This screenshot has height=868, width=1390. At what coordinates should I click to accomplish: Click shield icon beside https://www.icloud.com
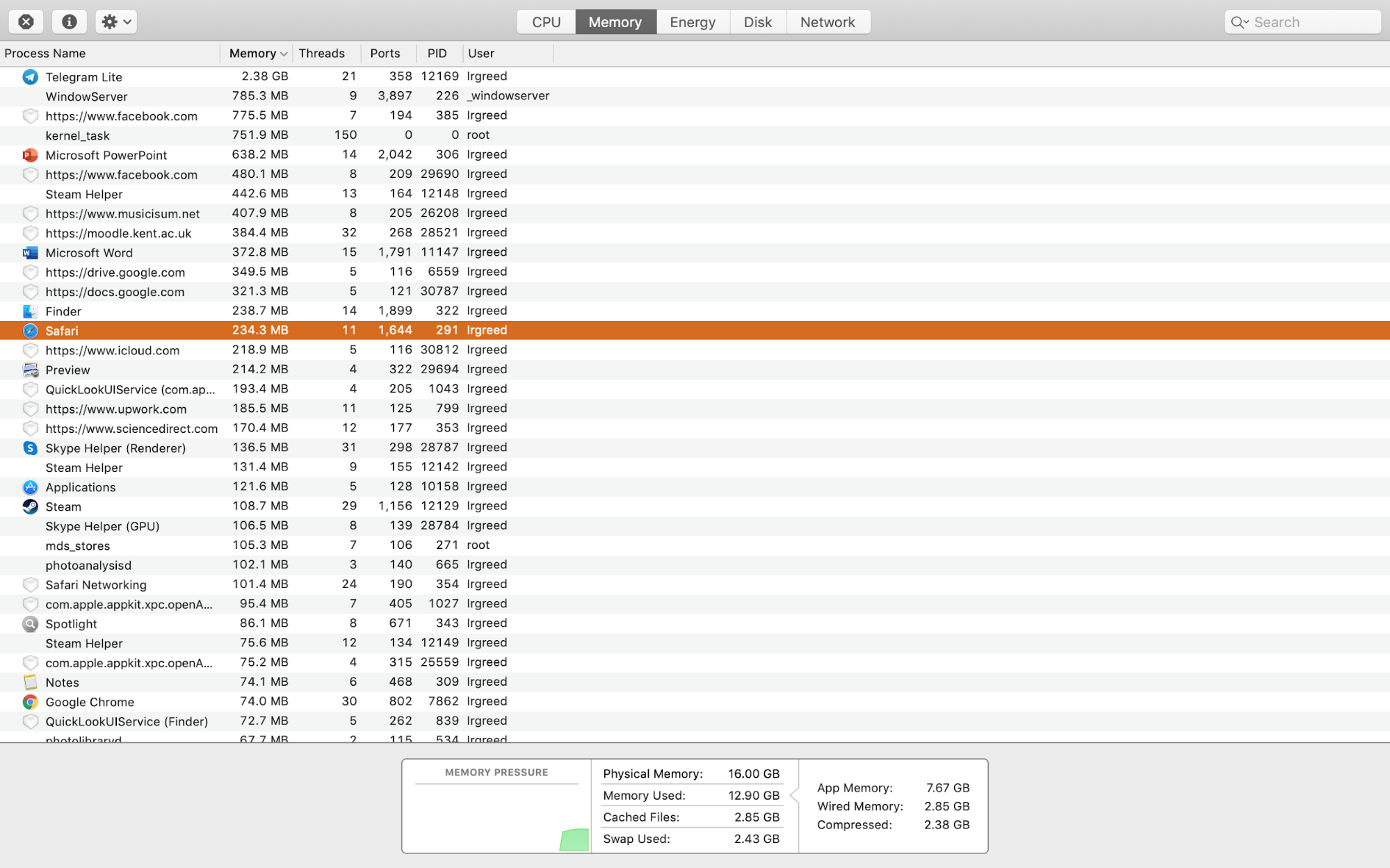pos(30,350)
